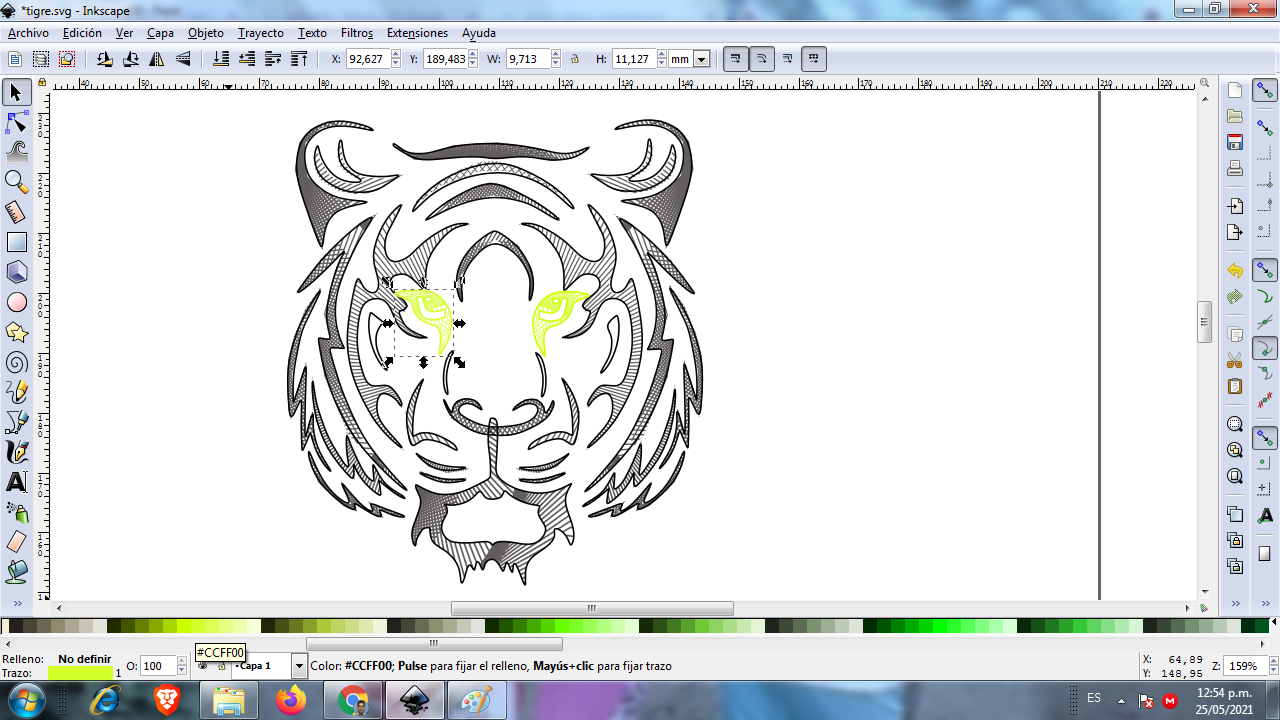Save the document with the floppy icon
Viewport: 1280px width, 720px height.
tap(1235, 142)
